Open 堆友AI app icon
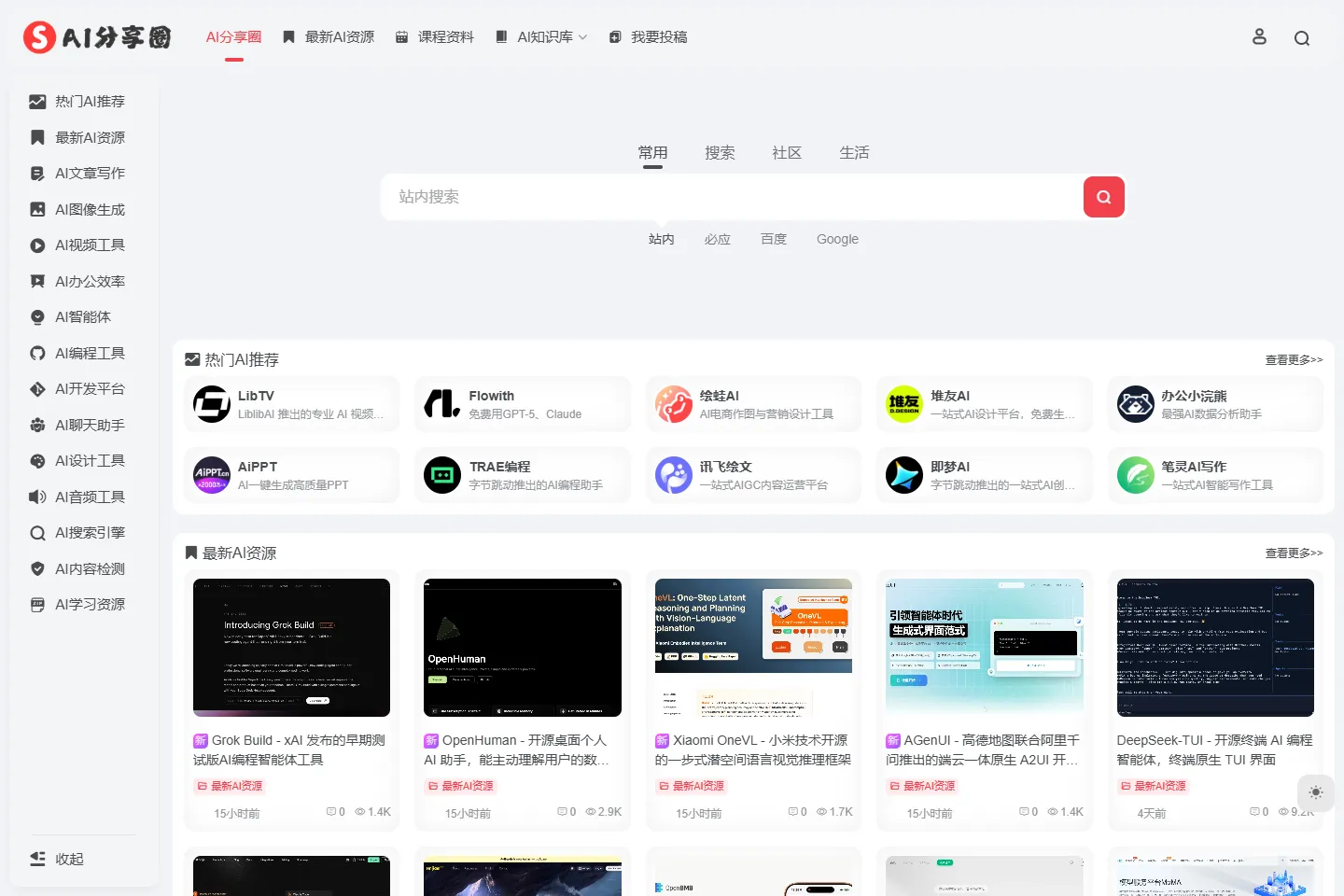This screenshot has width=1344, height=896. [x=904, y=404]
